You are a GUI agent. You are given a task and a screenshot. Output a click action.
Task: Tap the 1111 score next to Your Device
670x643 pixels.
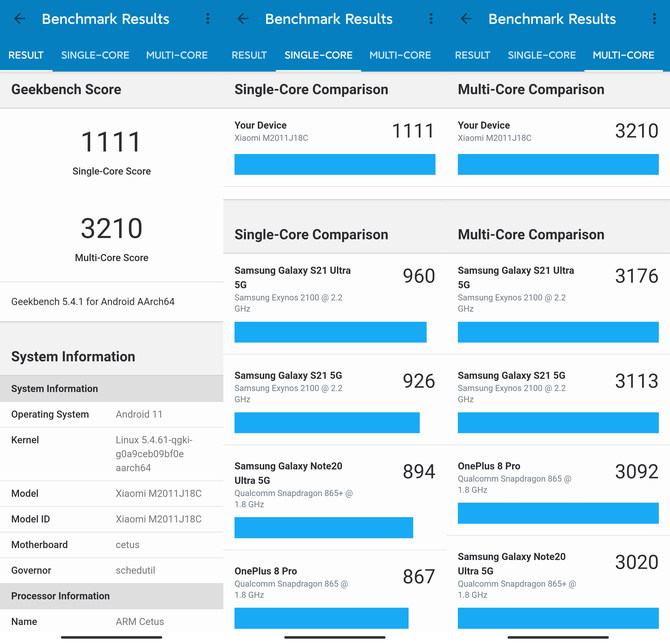[x=413, y=131]
